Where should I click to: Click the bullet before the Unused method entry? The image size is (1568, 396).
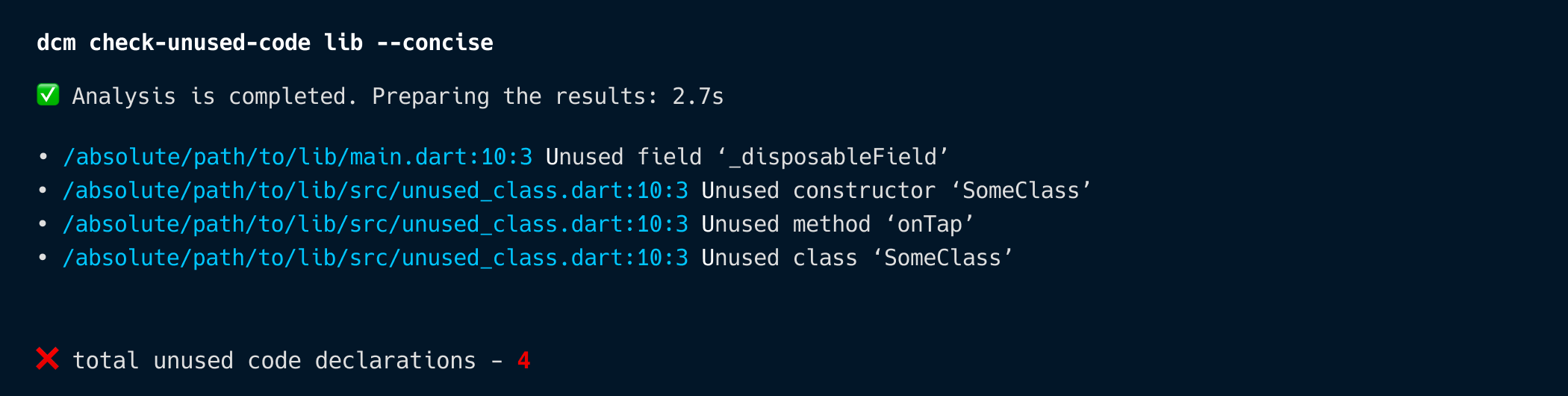coord(43,224)
